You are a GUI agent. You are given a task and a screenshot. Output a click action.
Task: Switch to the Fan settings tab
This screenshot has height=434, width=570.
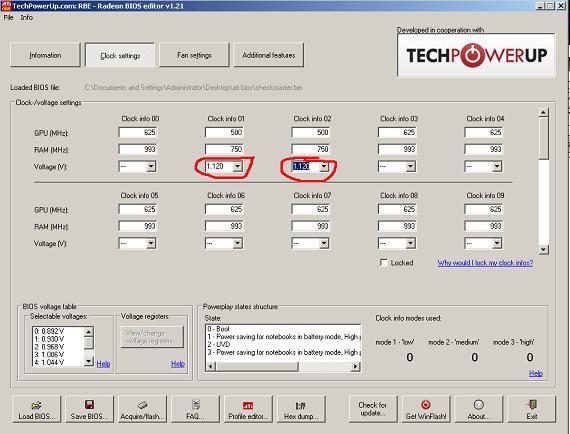click(x=194, y=55)
